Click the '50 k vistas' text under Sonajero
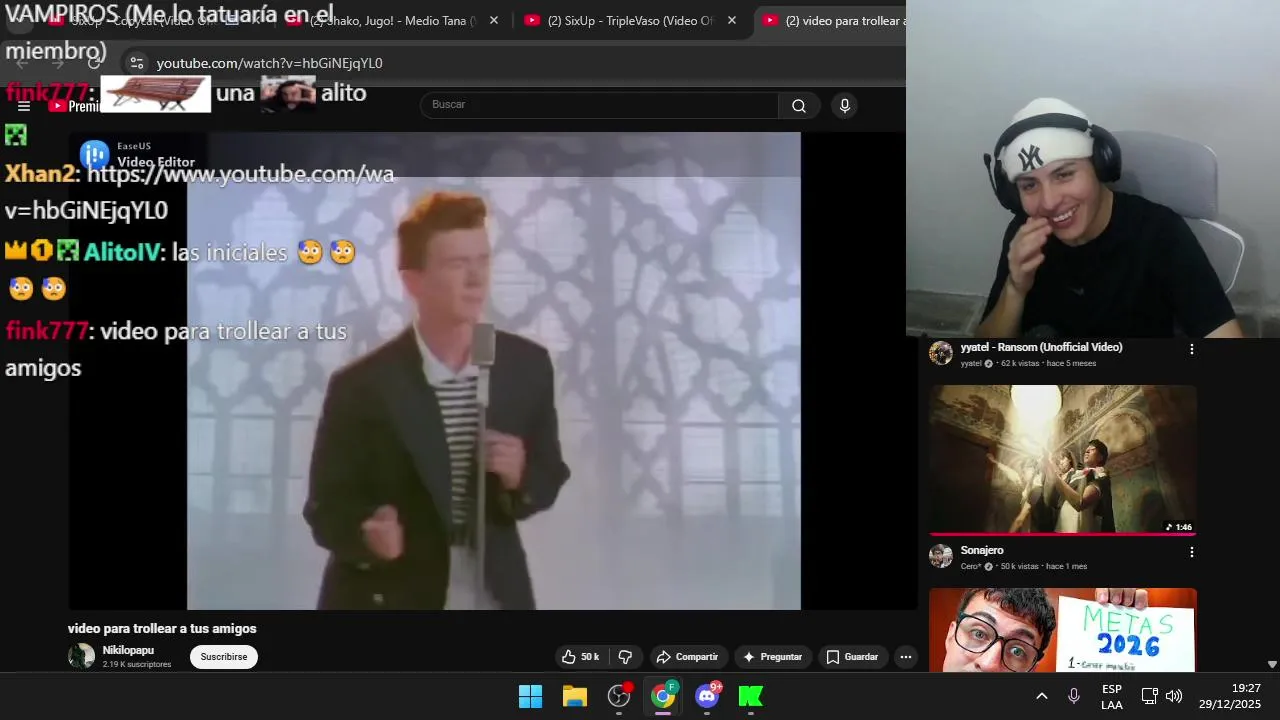Image resolution: width=1280 pixels, height=720 pixels. point(1019,566)
